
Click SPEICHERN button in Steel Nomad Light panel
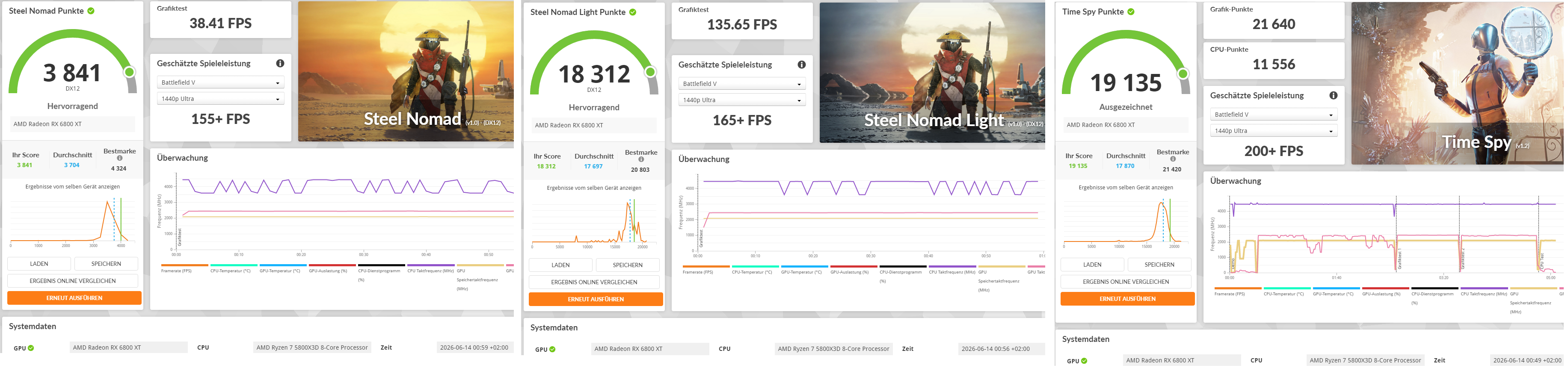click(628, 265)
